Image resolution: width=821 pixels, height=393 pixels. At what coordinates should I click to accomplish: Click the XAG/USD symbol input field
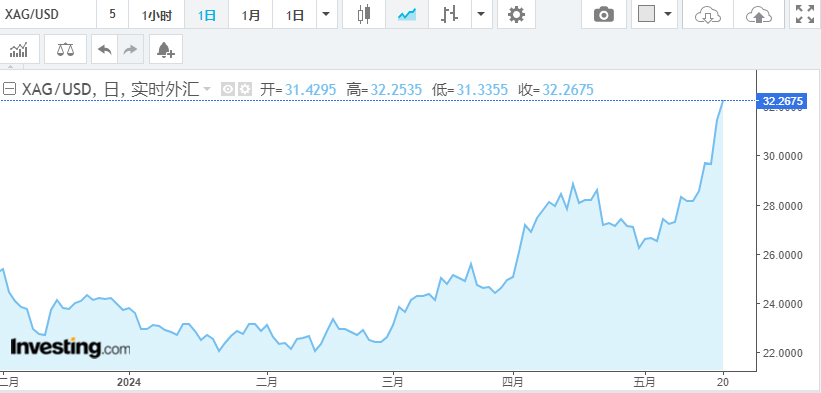click(x=47, y=14)
